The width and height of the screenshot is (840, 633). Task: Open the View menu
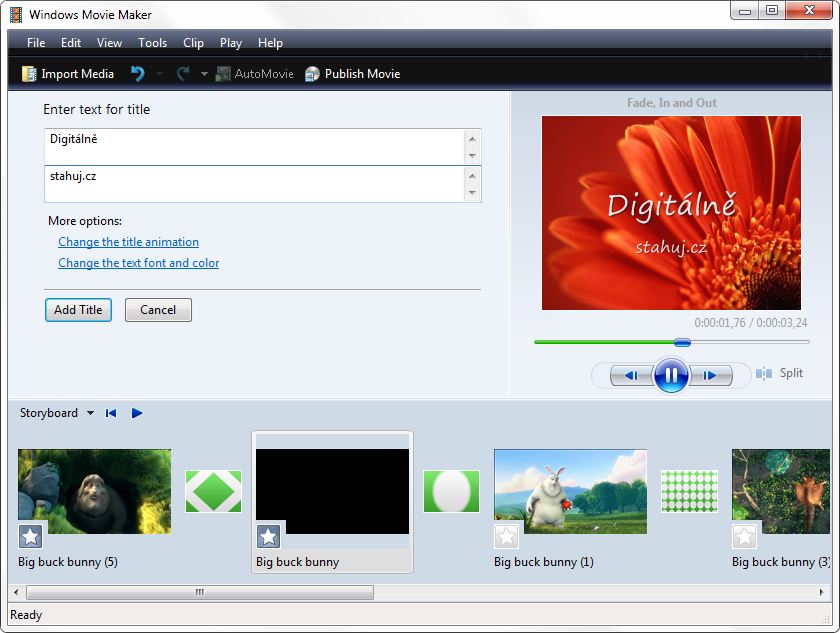[x=109, y=43]
